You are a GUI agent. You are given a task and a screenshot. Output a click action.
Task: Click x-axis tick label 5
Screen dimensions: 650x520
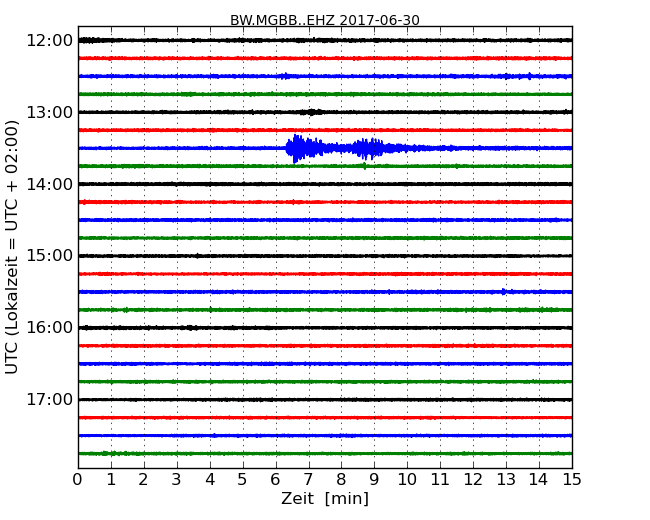(x=243, y=480)
